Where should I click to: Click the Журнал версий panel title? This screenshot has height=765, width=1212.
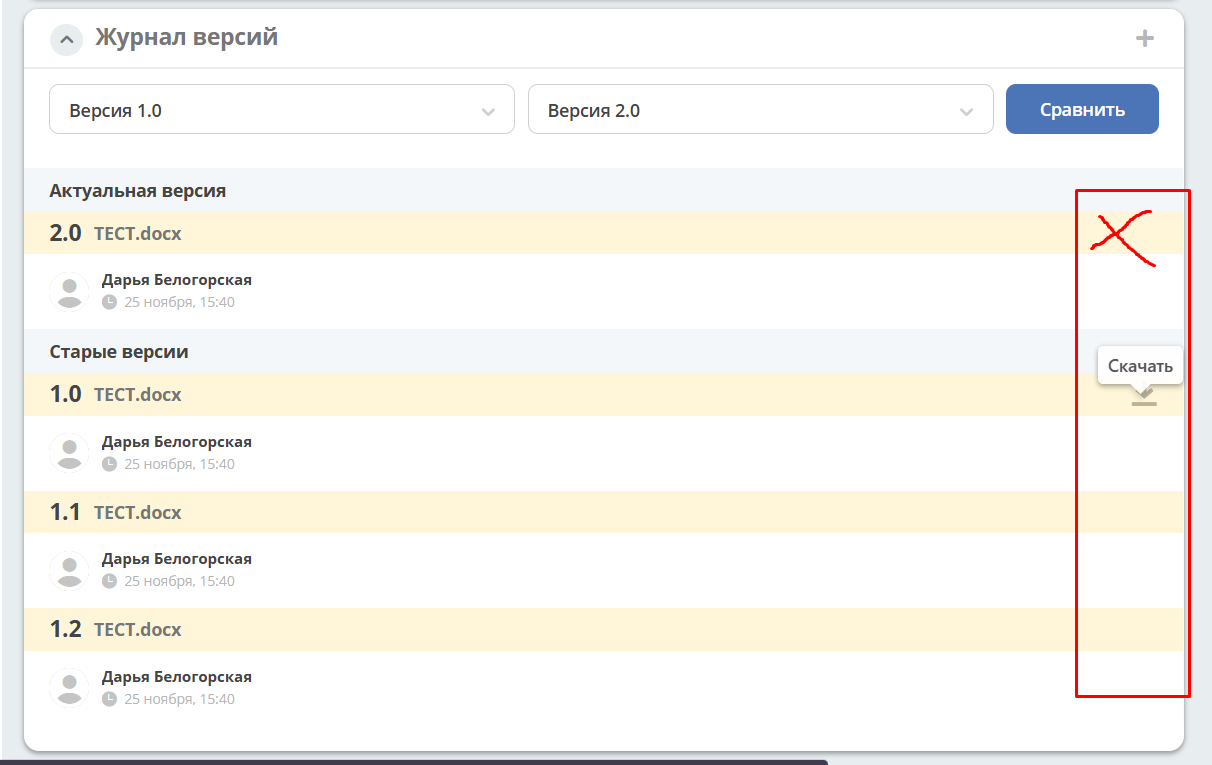pos(186,38)
